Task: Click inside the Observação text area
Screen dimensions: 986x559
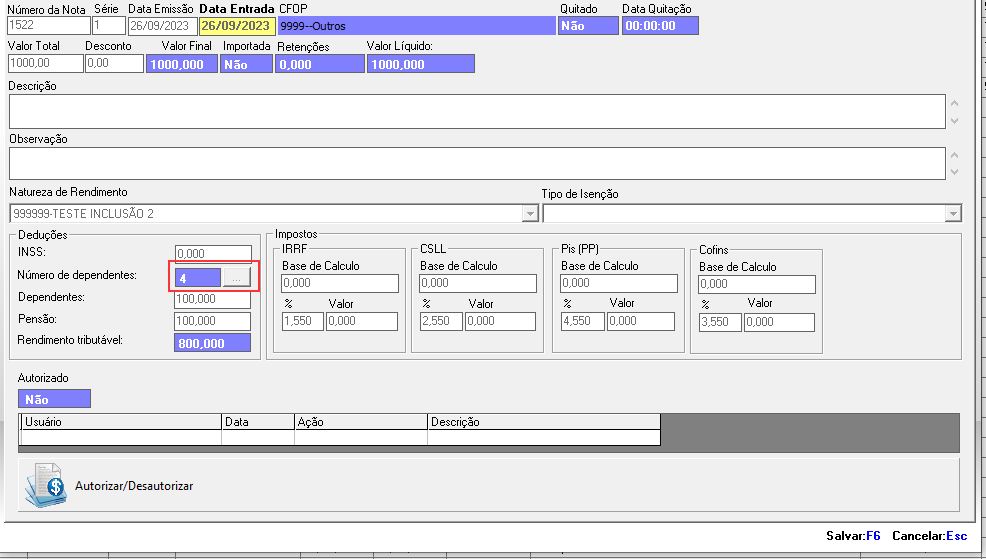Action: click(x=477, y=163)
